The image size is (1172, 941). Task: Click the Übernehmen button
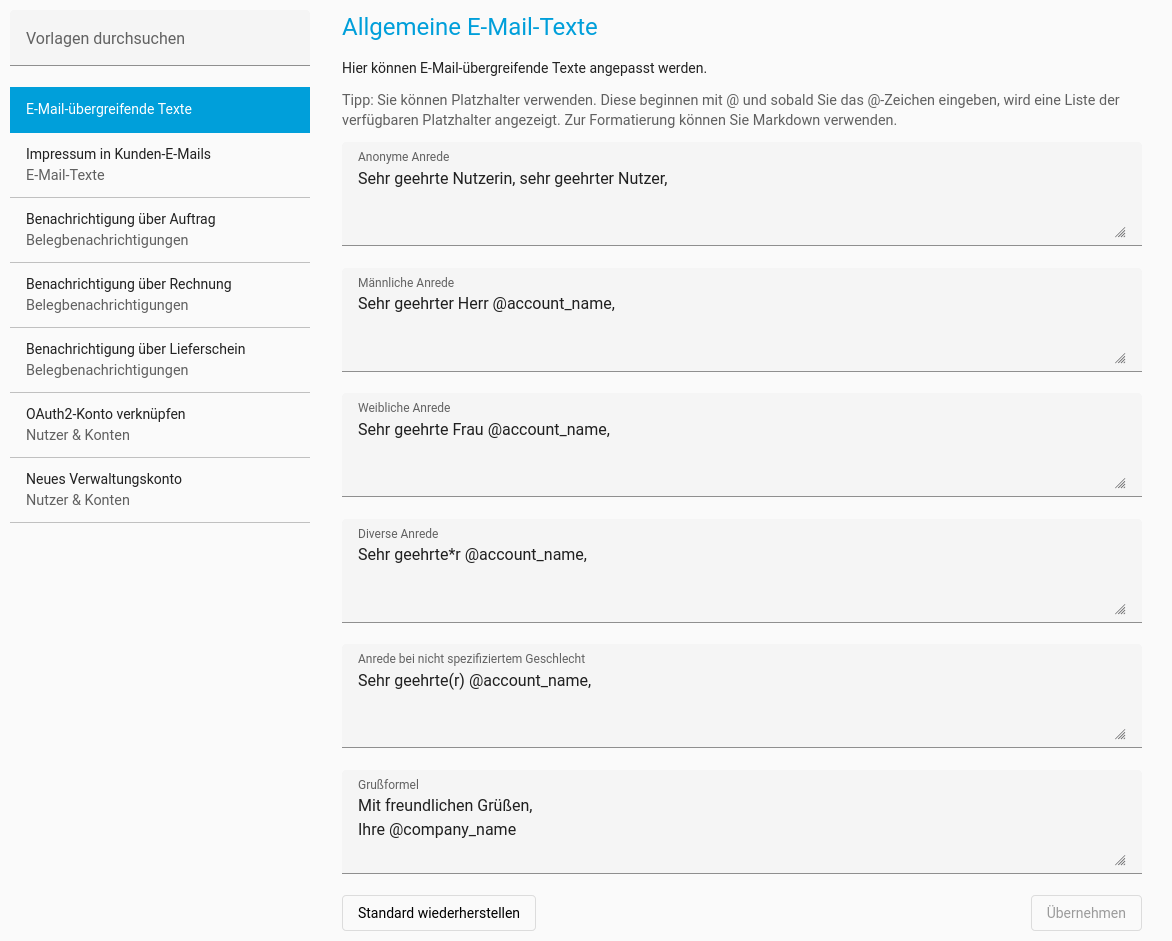[1086, 913]
